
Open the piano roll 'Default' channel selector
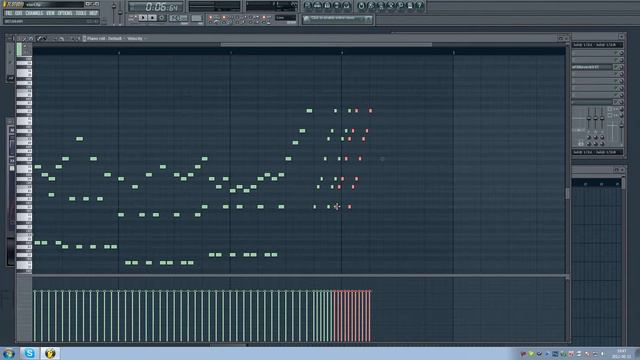tap(116, 38)
